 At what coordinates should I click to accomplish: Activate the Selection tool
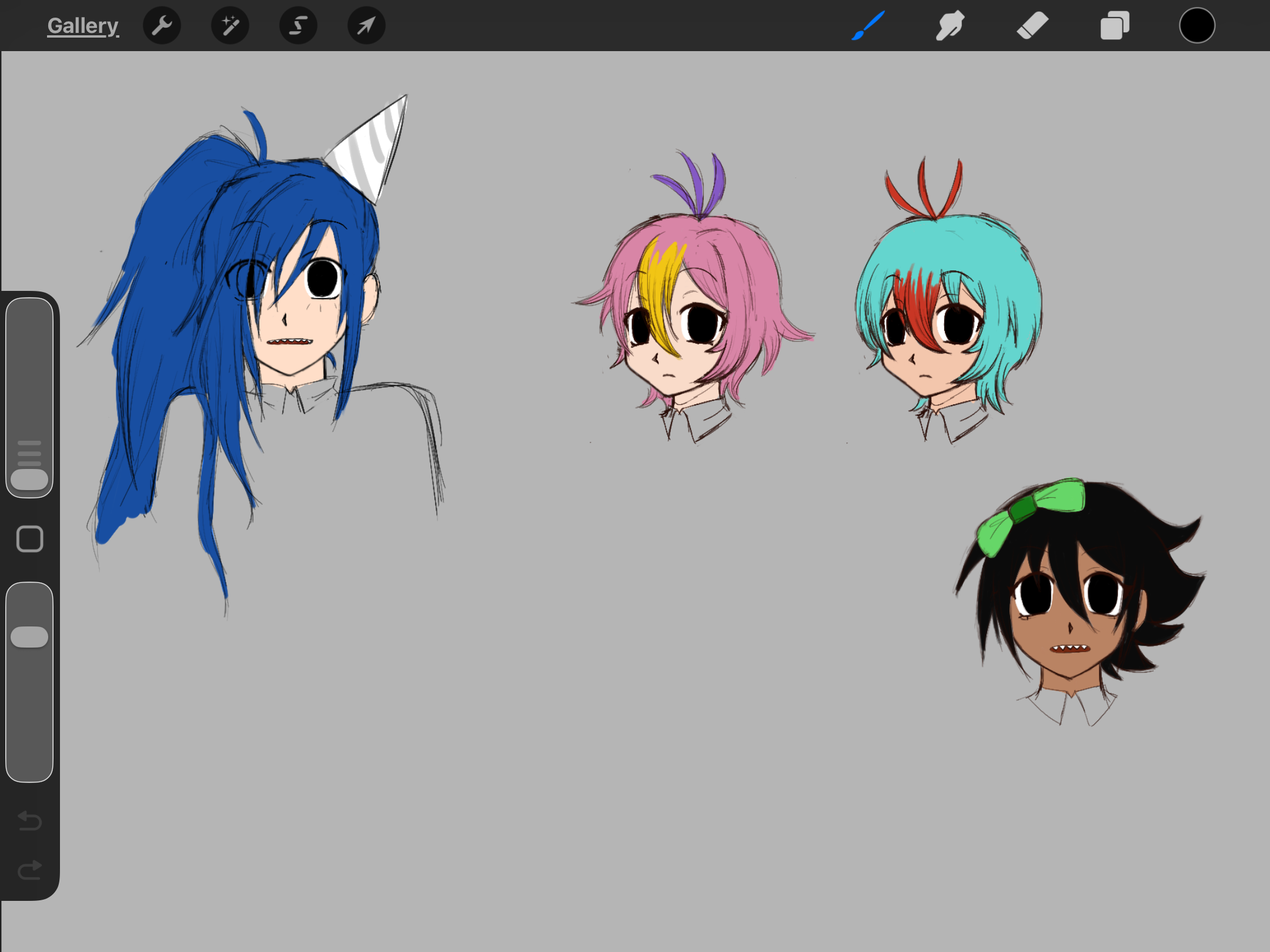(x=298, y=26)
